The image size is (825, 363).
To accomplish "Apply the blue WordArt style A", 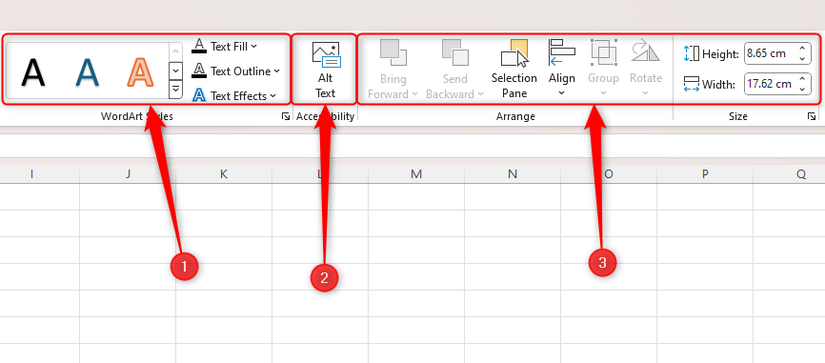I will click(x=87, y=72).
